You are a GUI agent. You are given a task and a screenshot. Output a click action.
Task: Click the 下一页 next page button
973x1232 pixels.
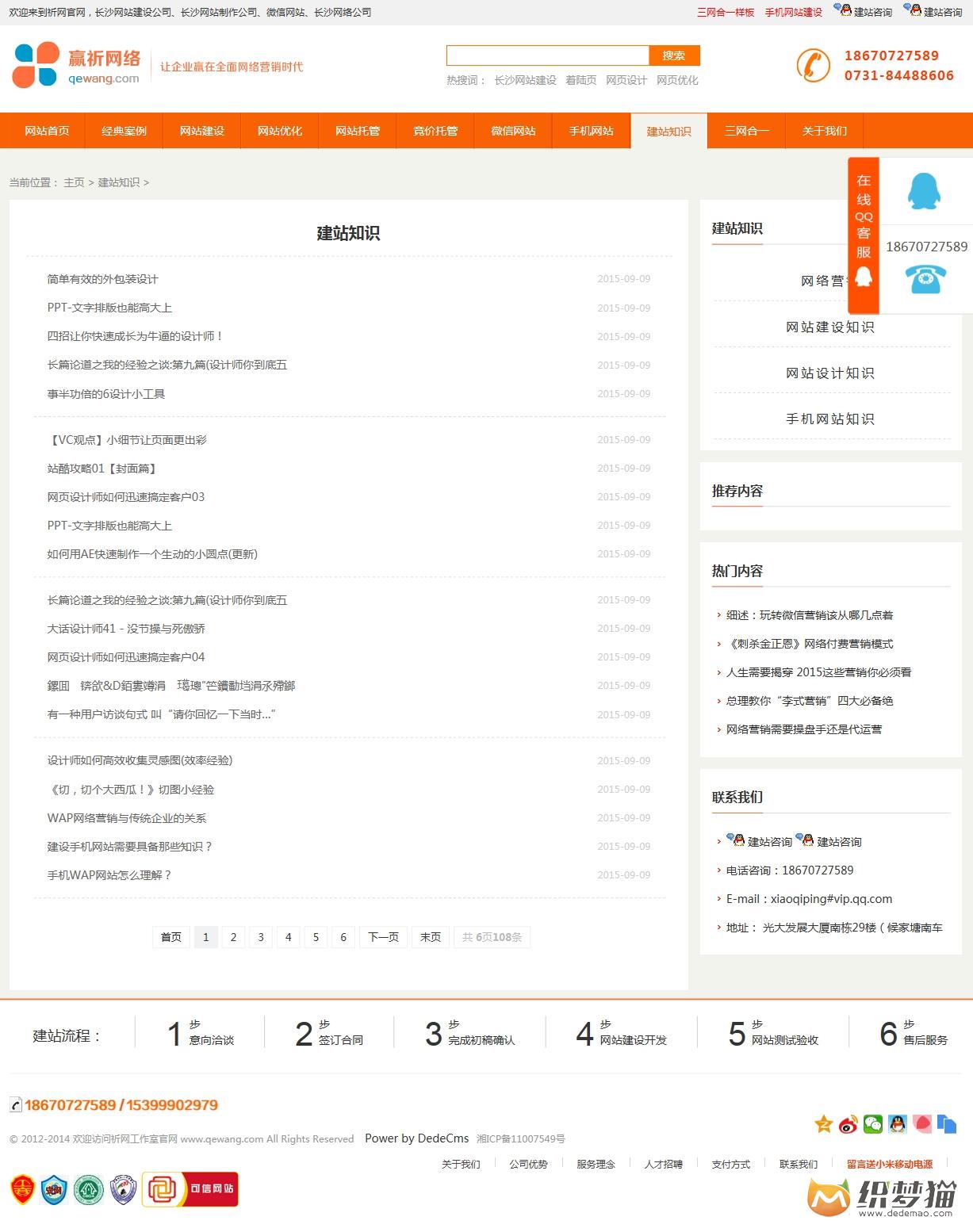pyautogui.click(x=384, y=937)
